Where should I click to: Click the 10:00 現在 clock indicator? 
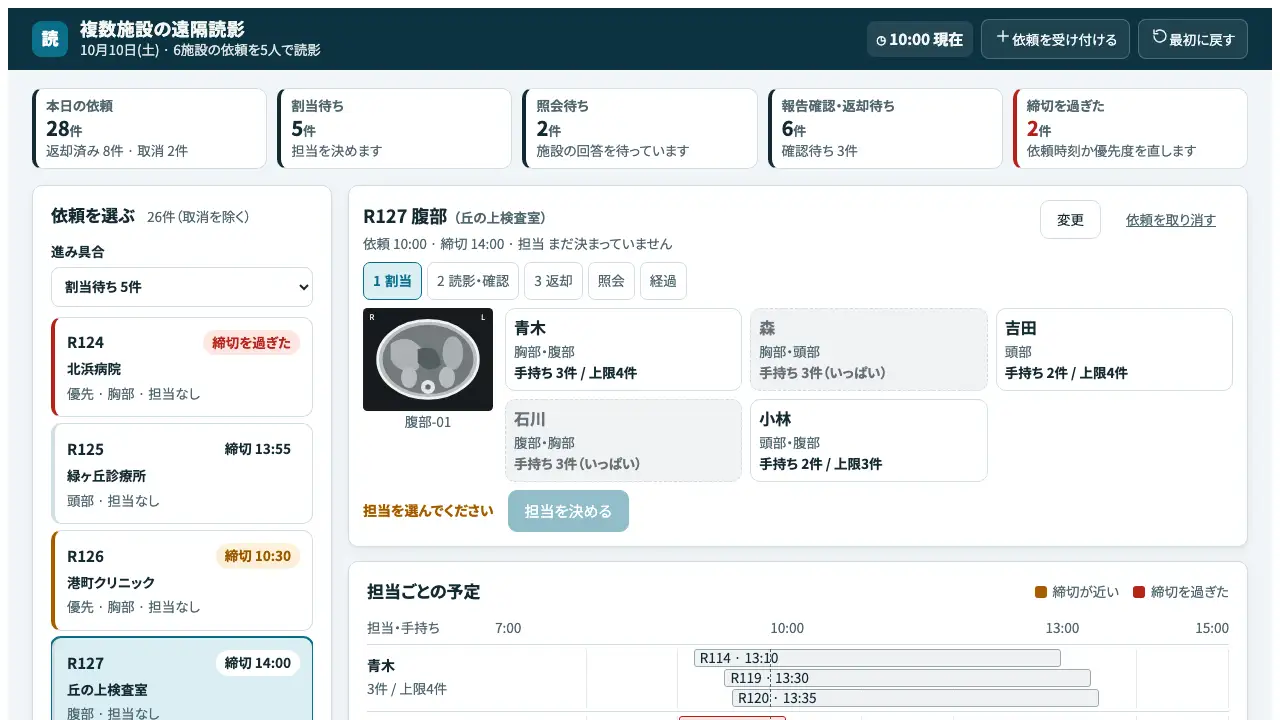(x=920, y=39)
